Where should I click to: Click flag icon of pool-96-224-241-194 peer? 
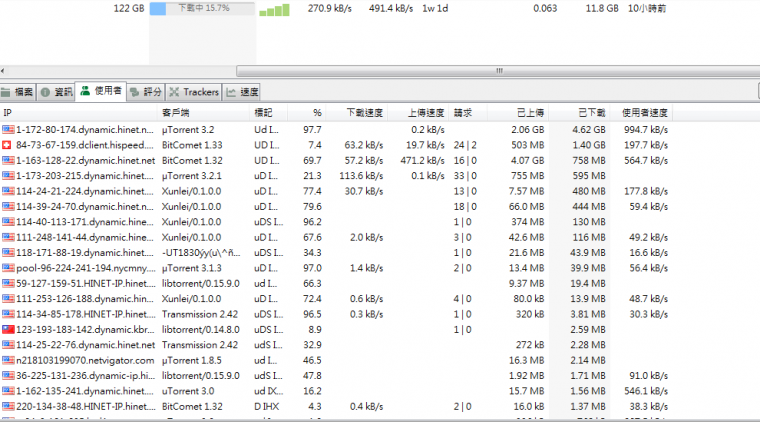point(8,268)
